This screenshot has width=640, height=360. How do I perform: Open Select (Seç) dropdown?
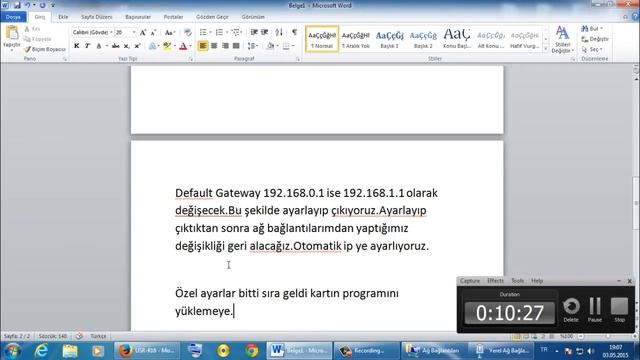pyautogui.click(x=592, y=49)
